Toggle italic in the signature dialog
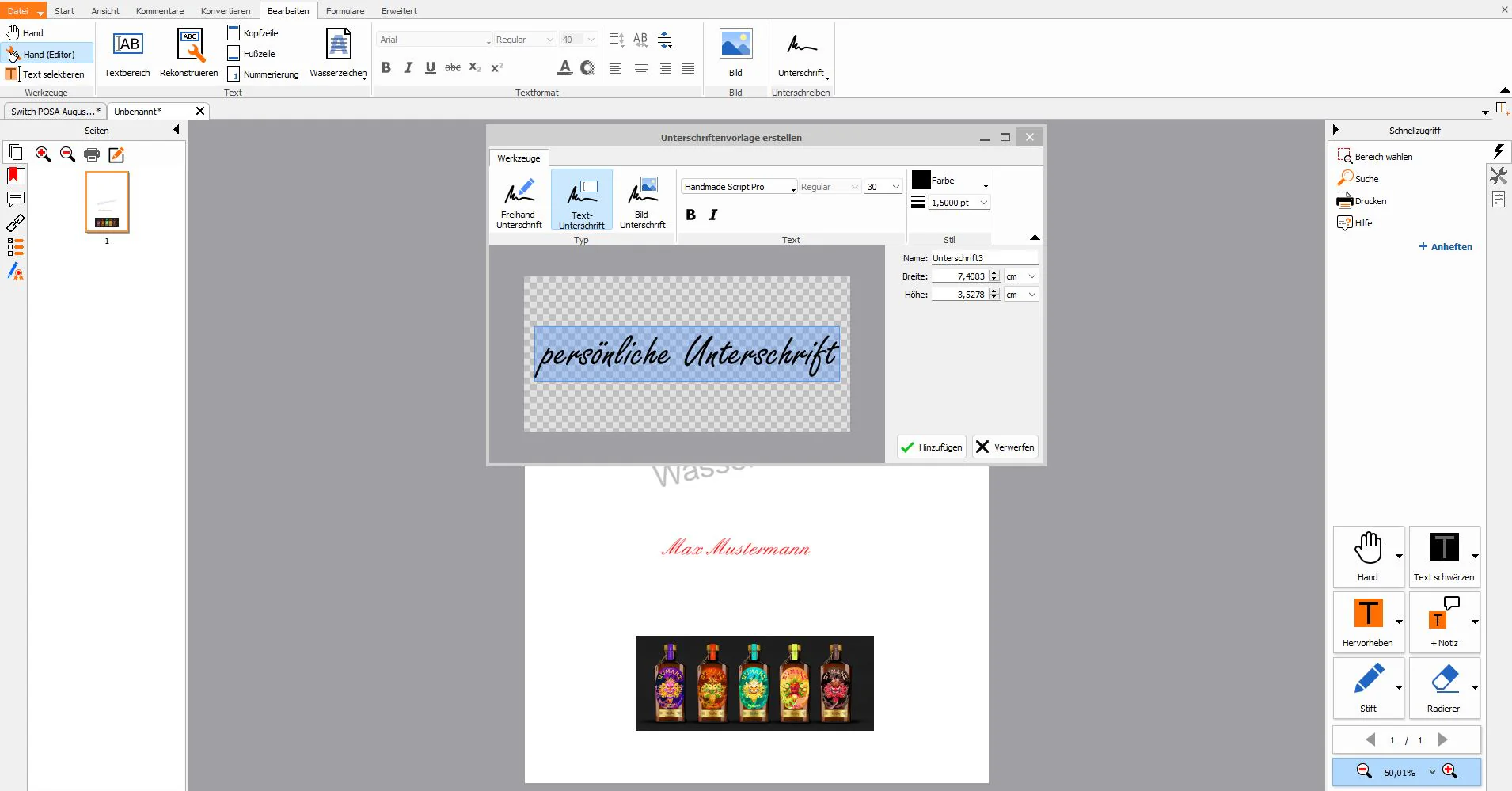Viewport: 1512px width, 791px height. [x=713, y=215]
